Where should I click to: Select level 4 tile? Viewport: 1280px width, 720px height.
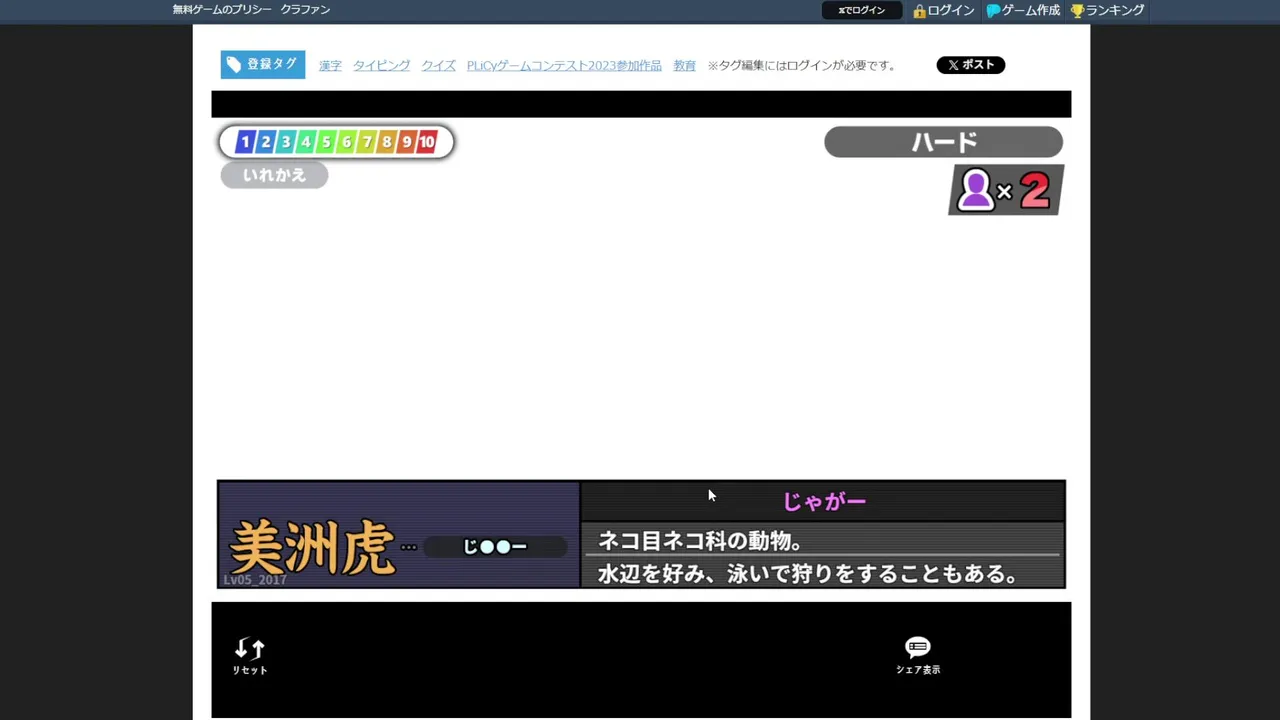[305, 142]
